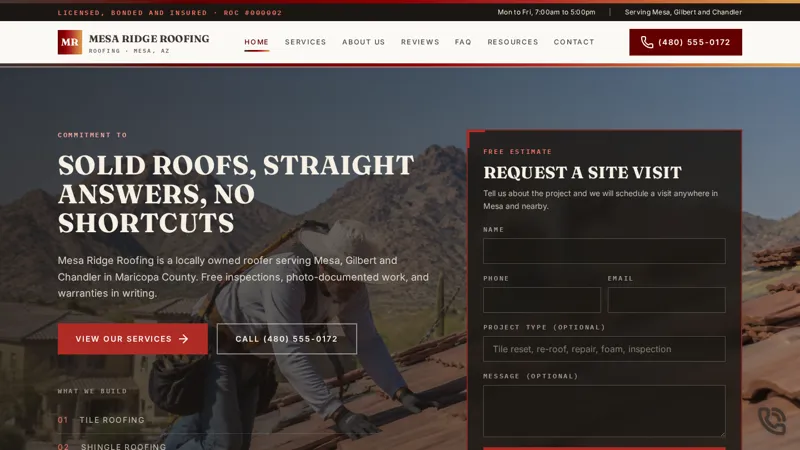
Task: Open the Contact nav item
Action: point(574,42)
